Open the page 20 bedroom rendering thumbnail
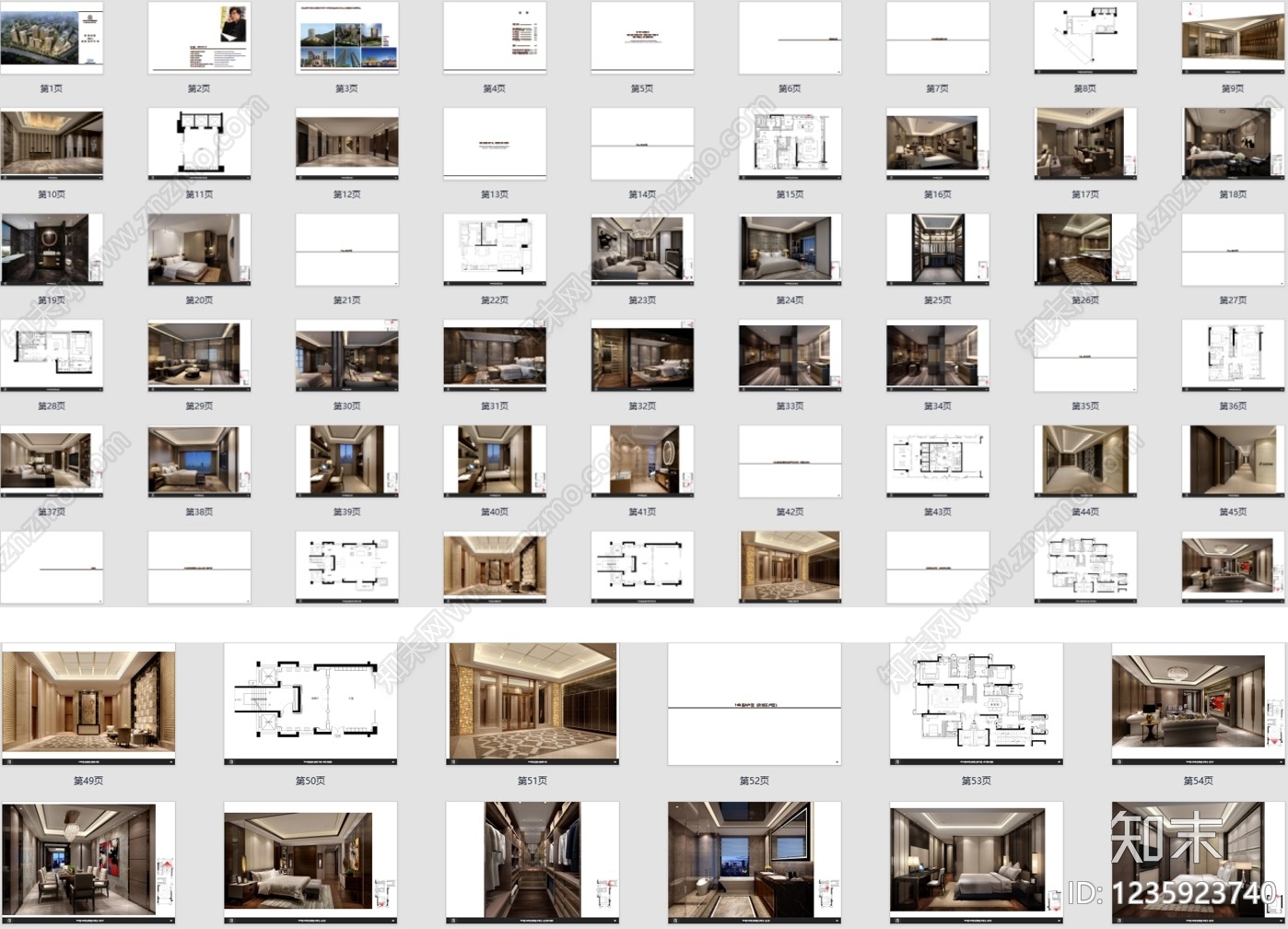This screenshot has width=1288, height=929. 199,250
